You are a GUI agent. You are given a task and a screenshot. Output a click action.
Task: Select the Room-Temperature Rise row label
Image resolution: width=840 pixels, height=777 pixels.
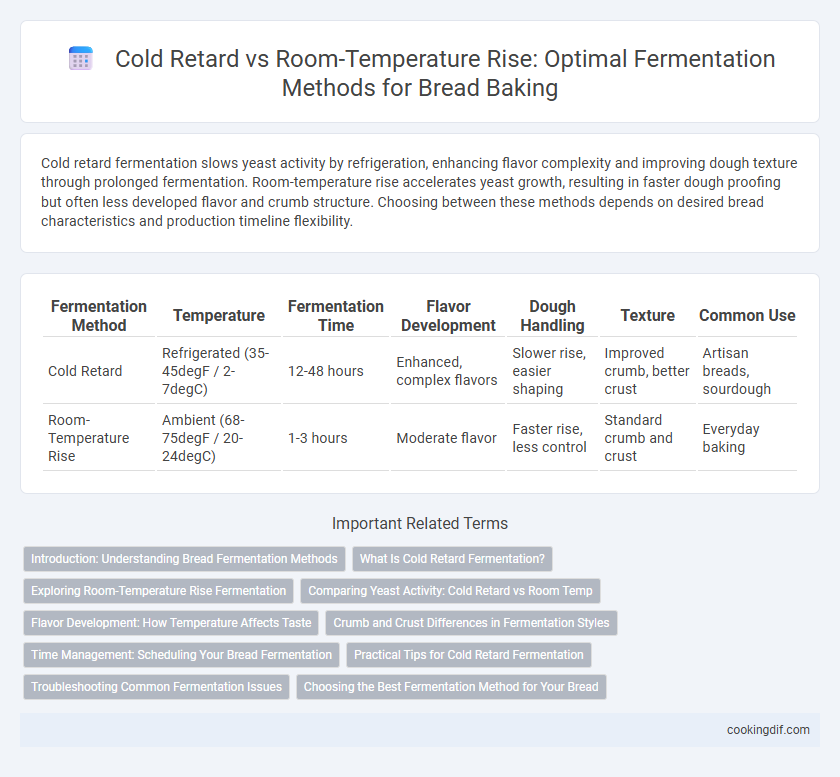point(88,438)
